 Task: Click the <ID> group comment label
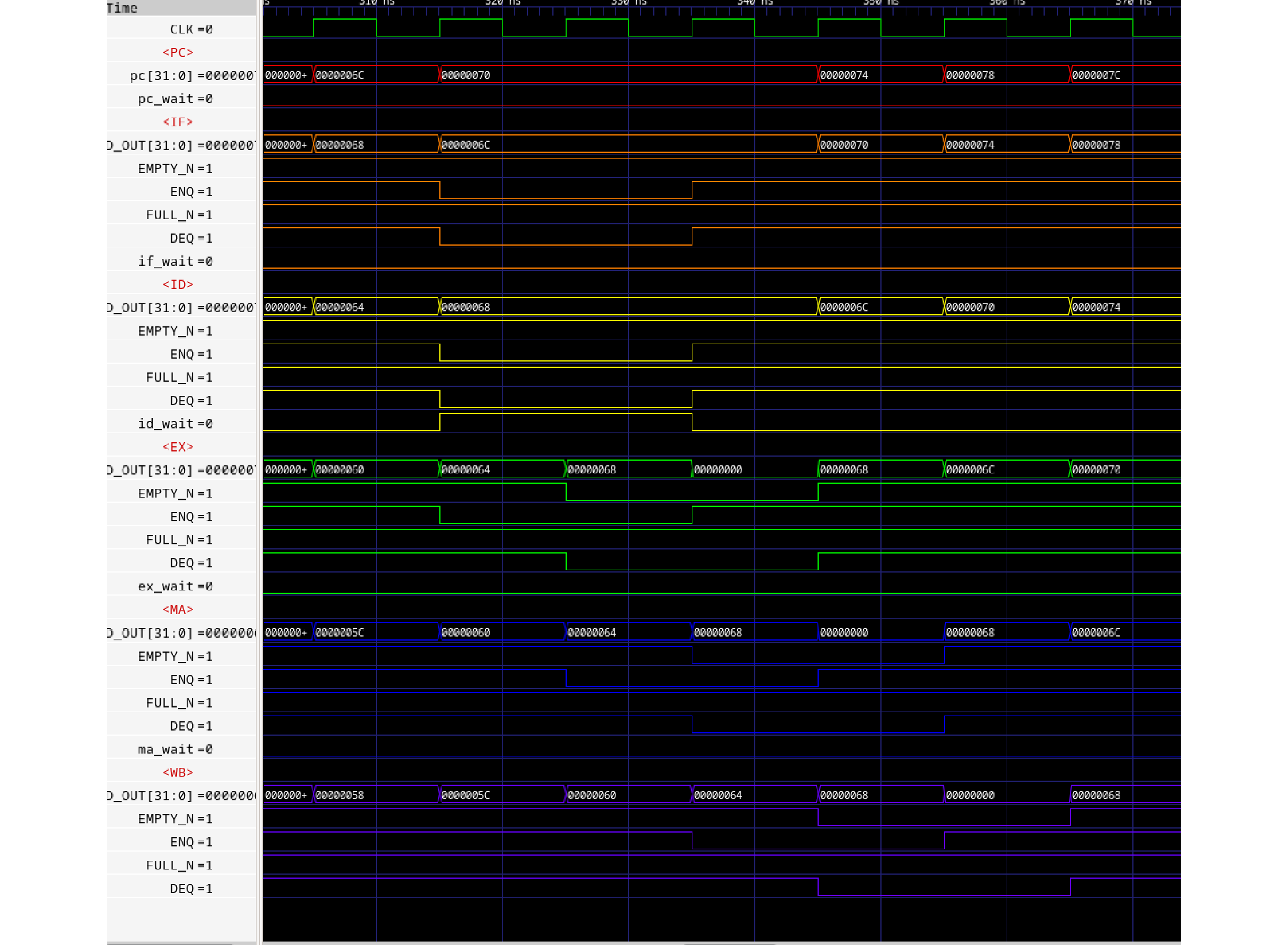178,285
